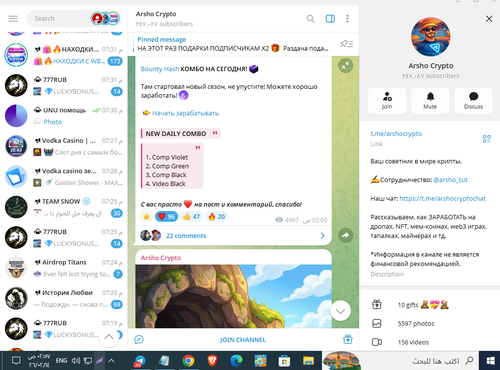Screen dimensions: 500x370
Task: Jump to latest messages with the down arrow
Action: [x=340, y=311]
